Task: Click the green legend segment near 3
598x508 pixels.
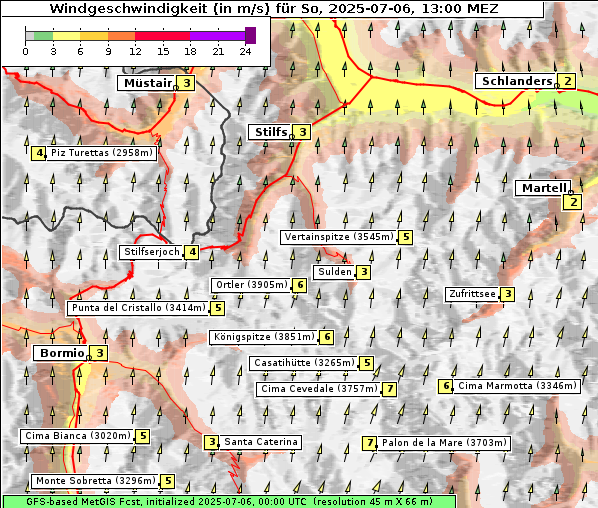Action: [43, 36]
